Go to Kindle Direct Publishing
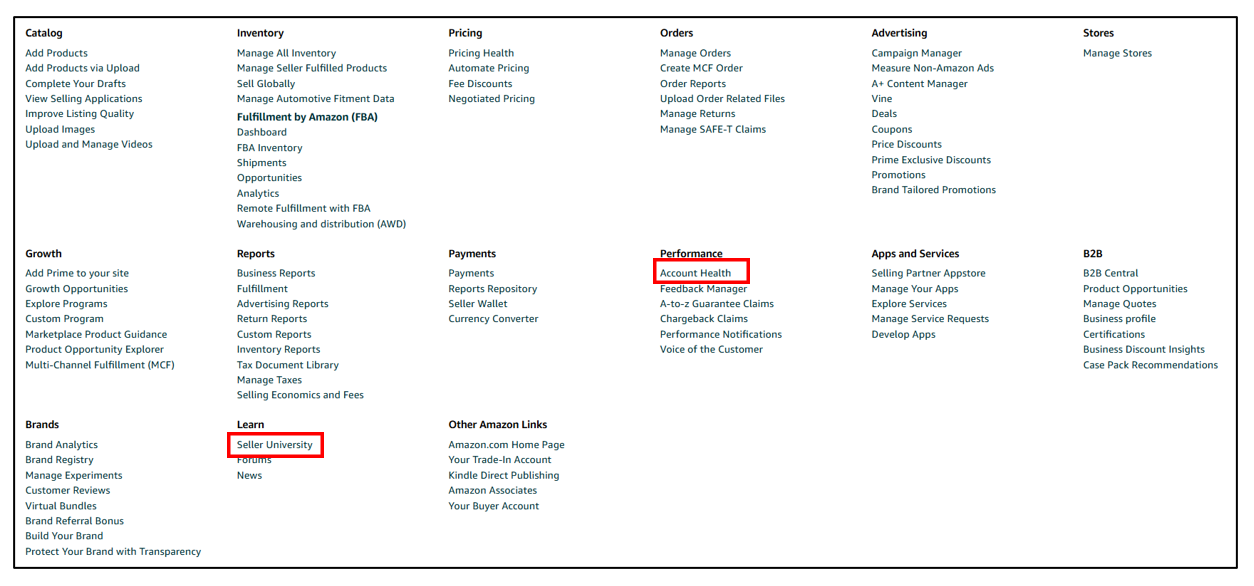This screenshot has height=586, width=1254. [x=504, y=476]
